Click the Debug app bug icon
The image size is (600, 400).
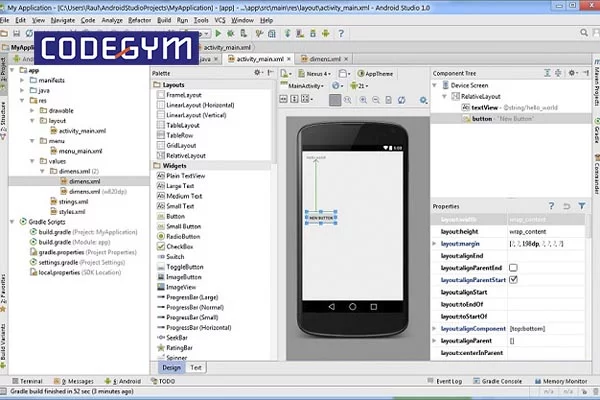click(x=230, y=34)
